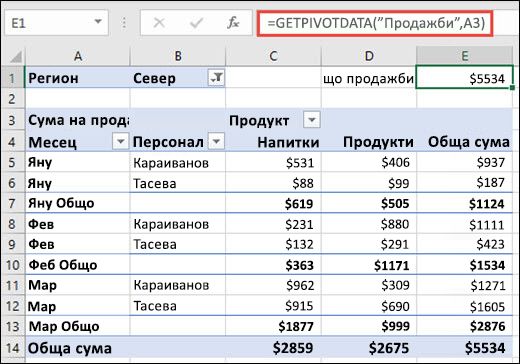Click the $88 cell

coord(273,183)
